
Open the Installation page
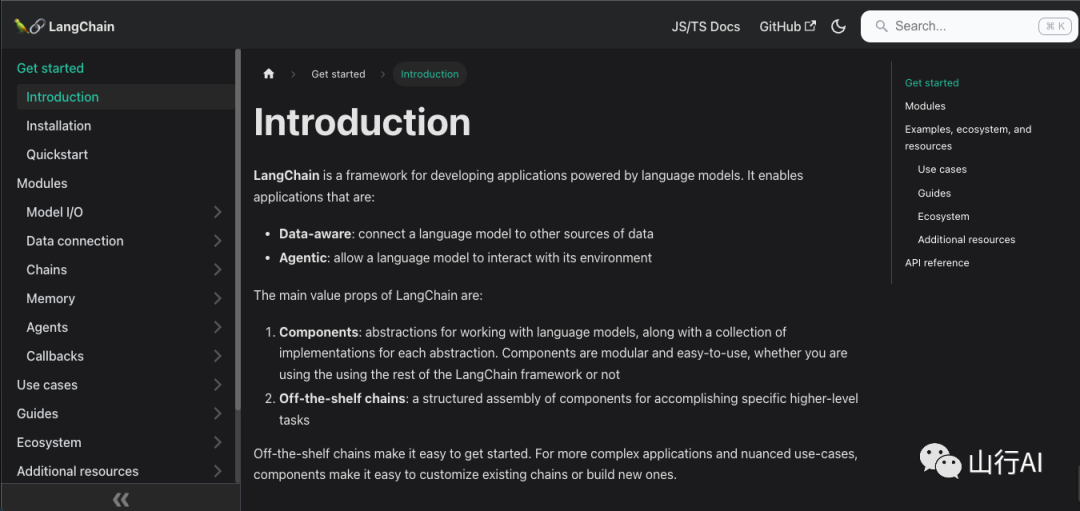pyautogui.click(x=59, y=126)
